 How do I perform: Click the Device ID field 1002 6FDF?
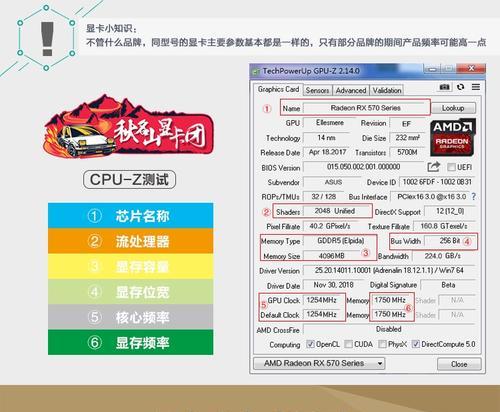coord(437,182)
